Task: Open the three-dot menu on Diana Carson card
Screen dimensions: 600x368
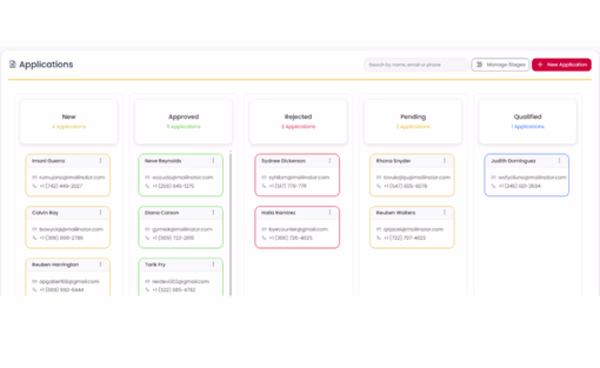Action: (x=214, y=212)
